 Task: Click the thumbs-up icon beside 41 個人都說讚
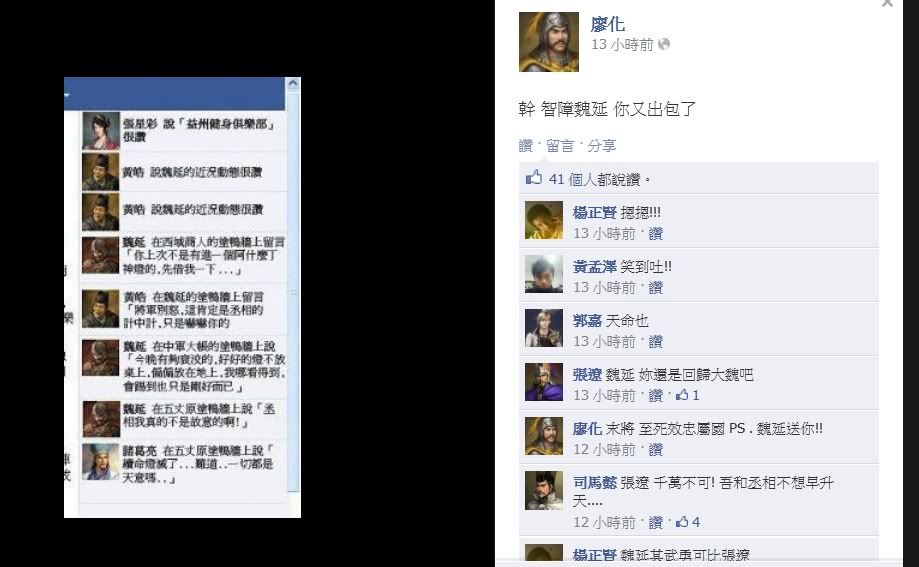coord(534,178)
